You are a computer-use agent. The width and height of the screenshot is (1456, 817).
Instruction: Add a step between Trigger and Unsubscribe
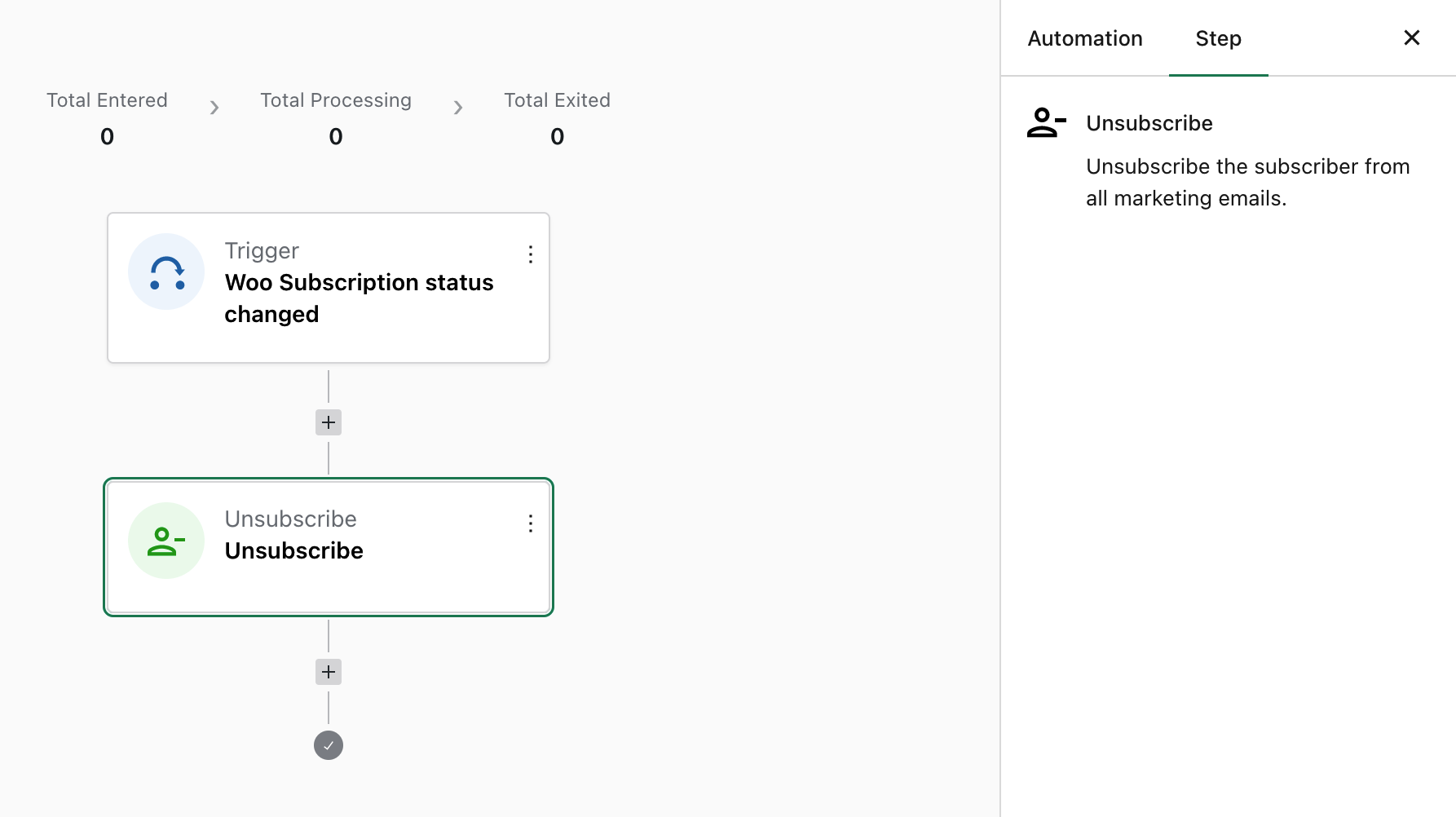(x=329, y=422)
